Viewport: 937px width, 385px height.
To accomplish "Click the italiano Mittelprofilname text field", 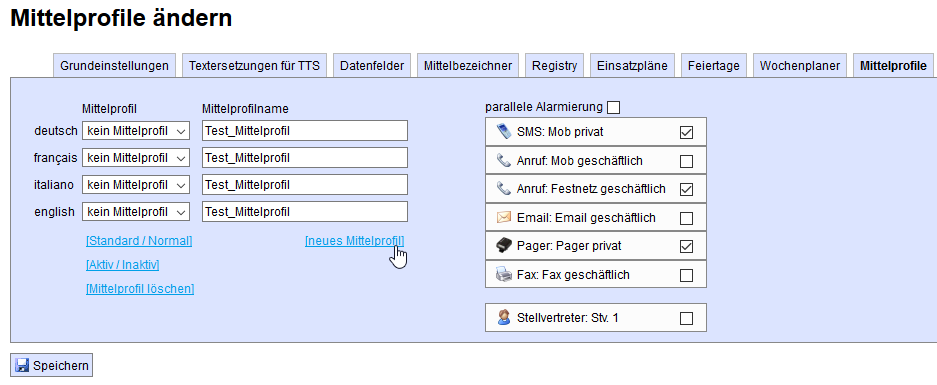I will click(x=305, y=185).
